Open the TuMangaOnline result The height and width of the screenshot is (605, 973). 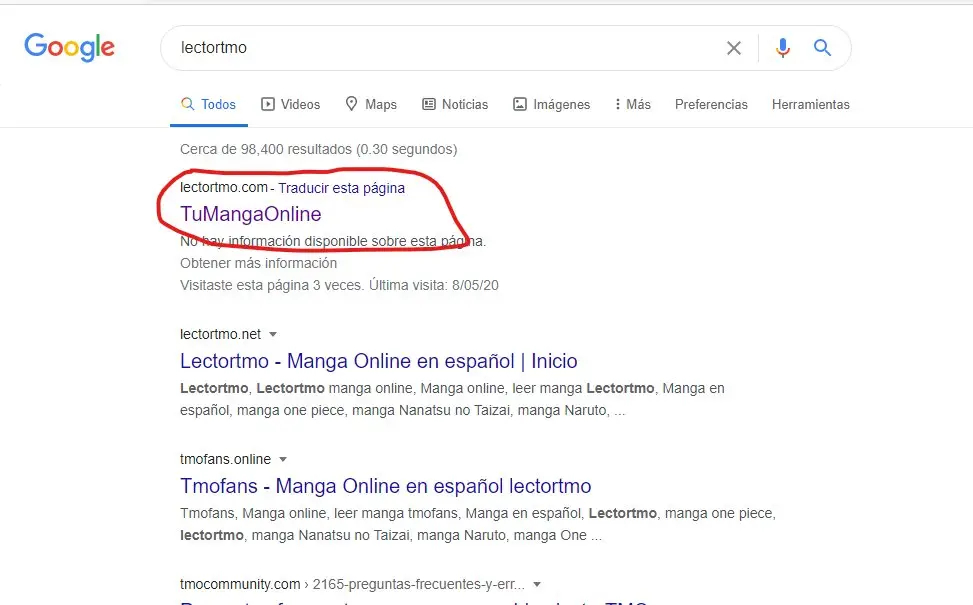coord(251,214)
